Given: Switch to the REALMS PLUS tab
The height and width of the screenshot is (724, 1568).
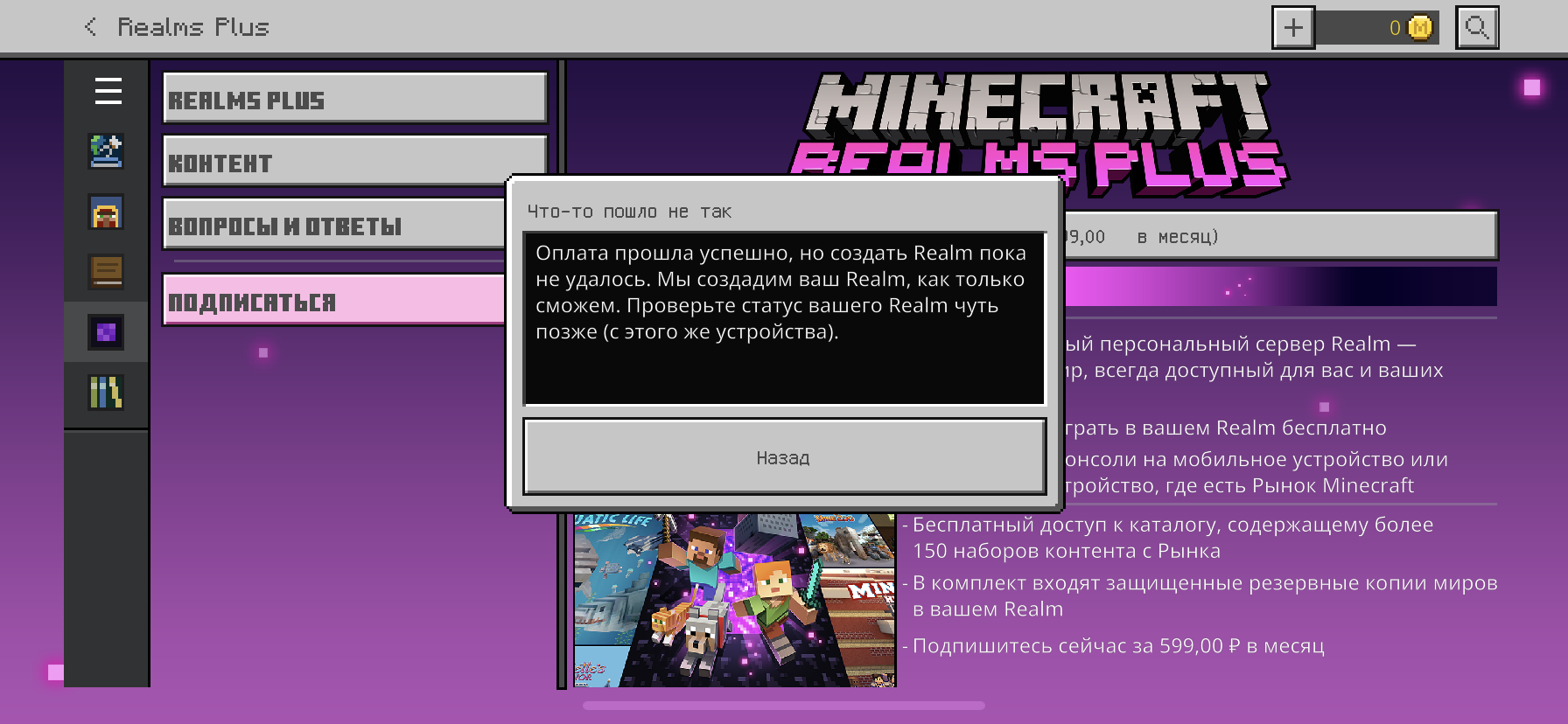Looking at the screenshot, I should pos(354,98).
